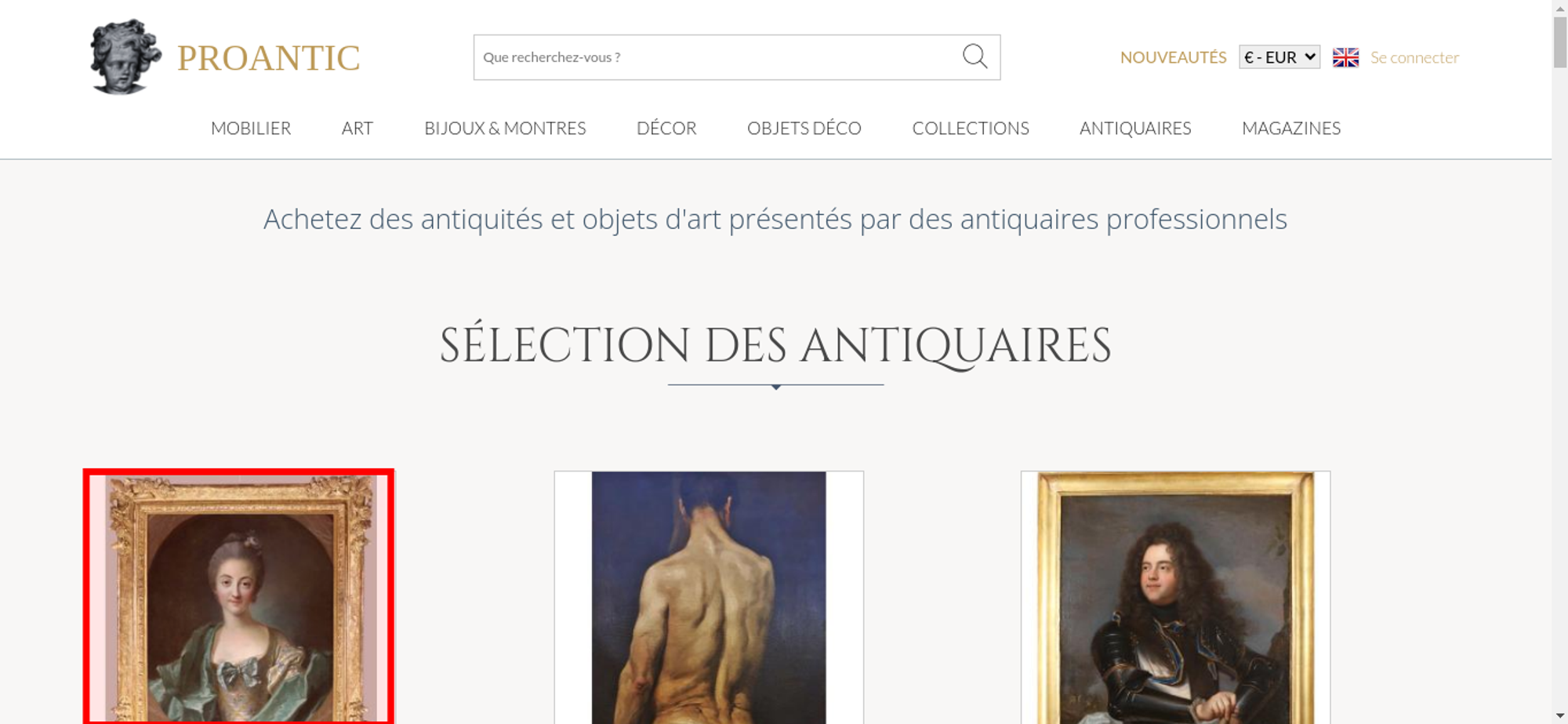
Task: Click the Proantic cherub head logo
Action: coord(125,57)
